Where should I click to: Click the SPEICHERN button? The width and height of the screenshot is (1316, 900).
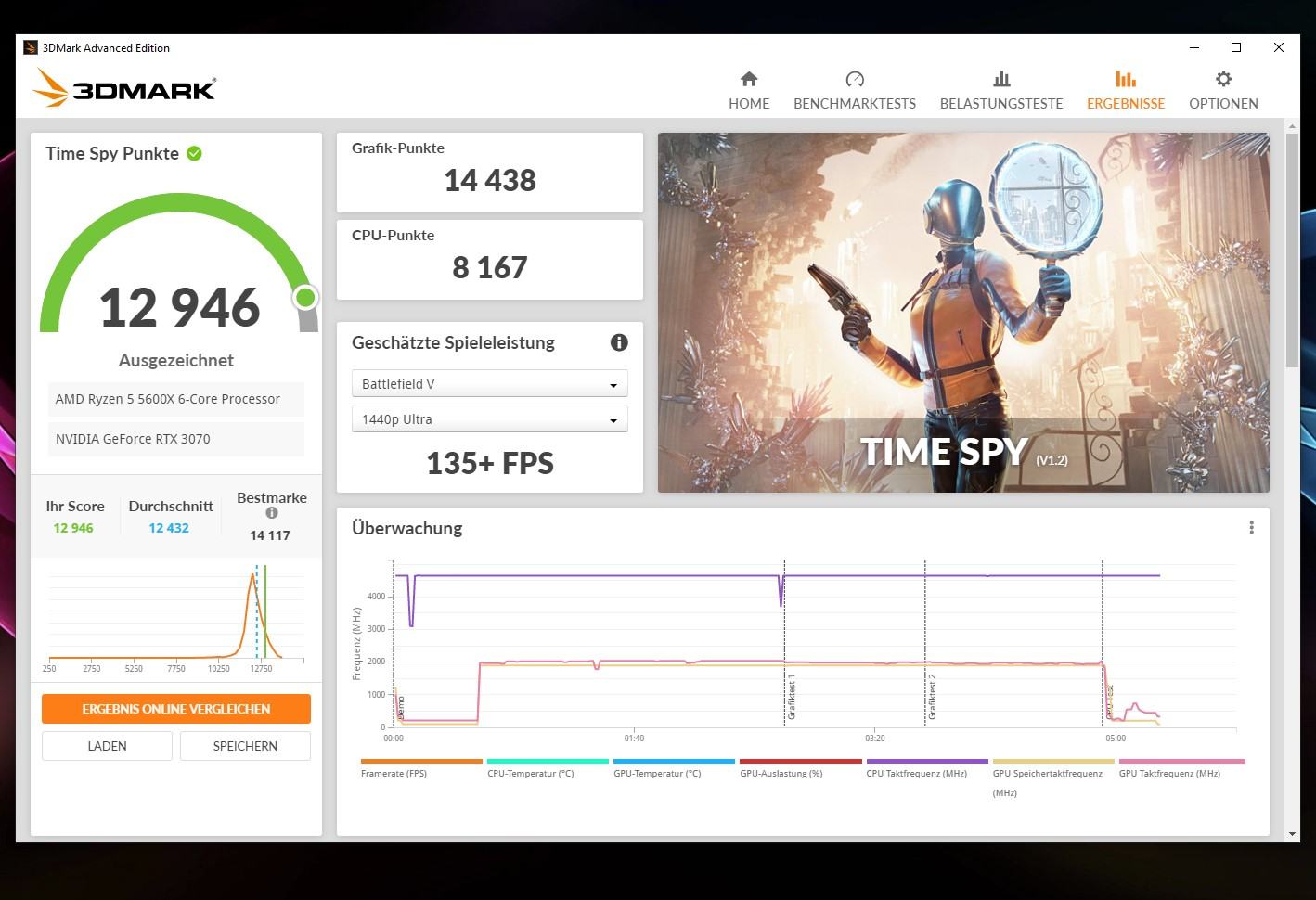(x=245, y=746)
